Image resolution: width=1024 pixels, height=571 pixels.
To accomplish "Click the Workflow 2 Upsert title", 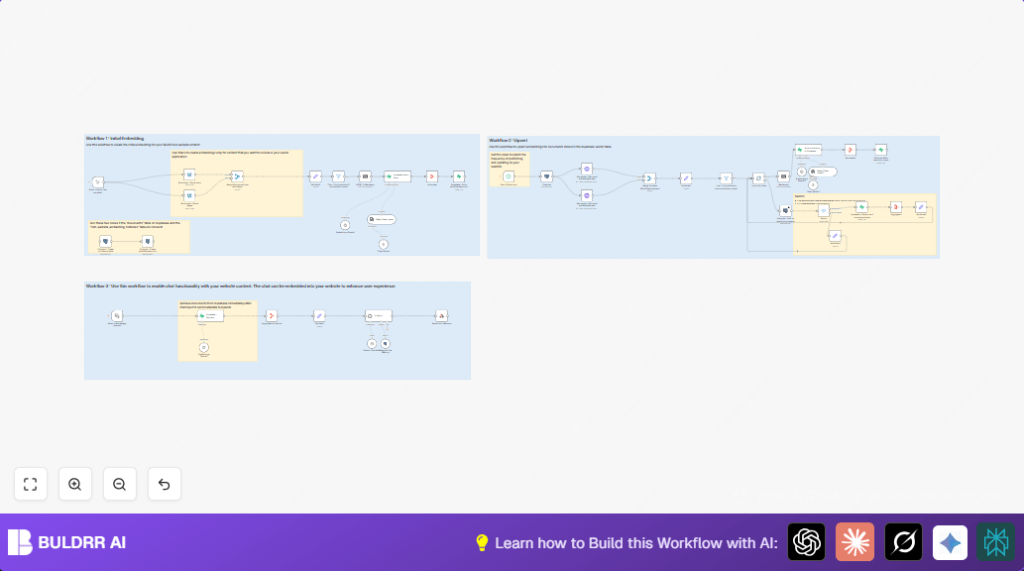I will 509,140.
